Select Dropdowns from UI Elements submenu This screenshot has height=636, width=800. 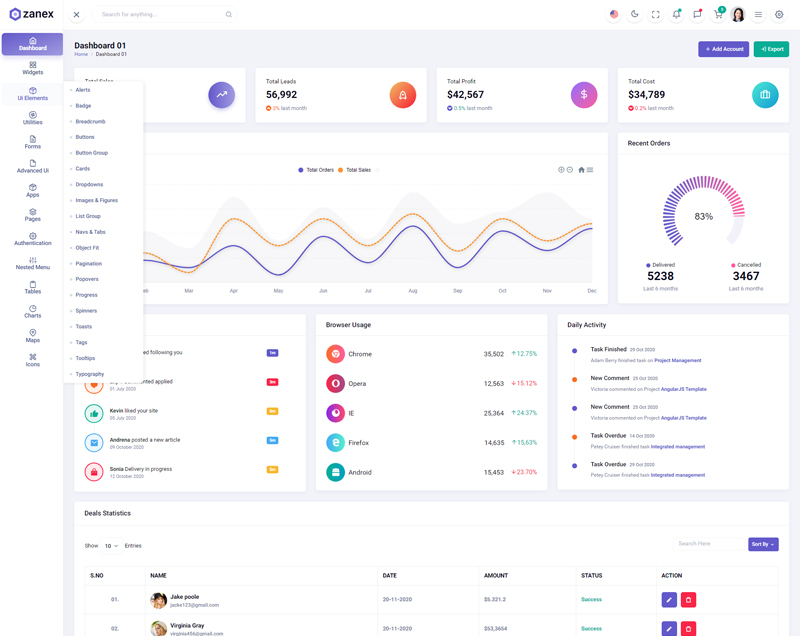click(x=89, y=185)
